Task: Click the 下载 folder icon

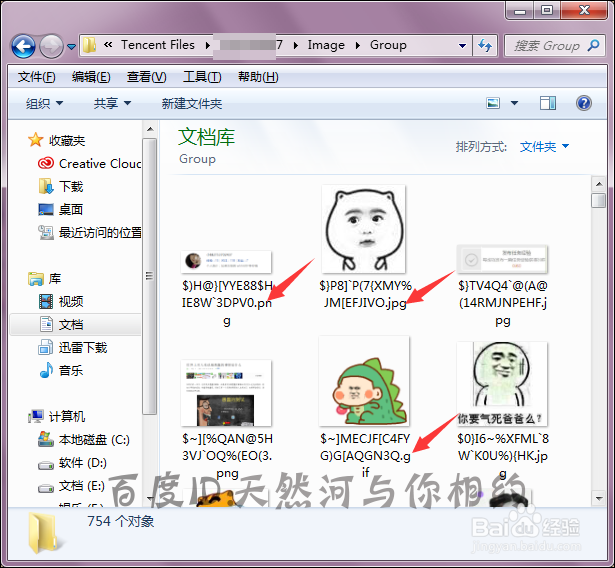Action: click(46, 186)
